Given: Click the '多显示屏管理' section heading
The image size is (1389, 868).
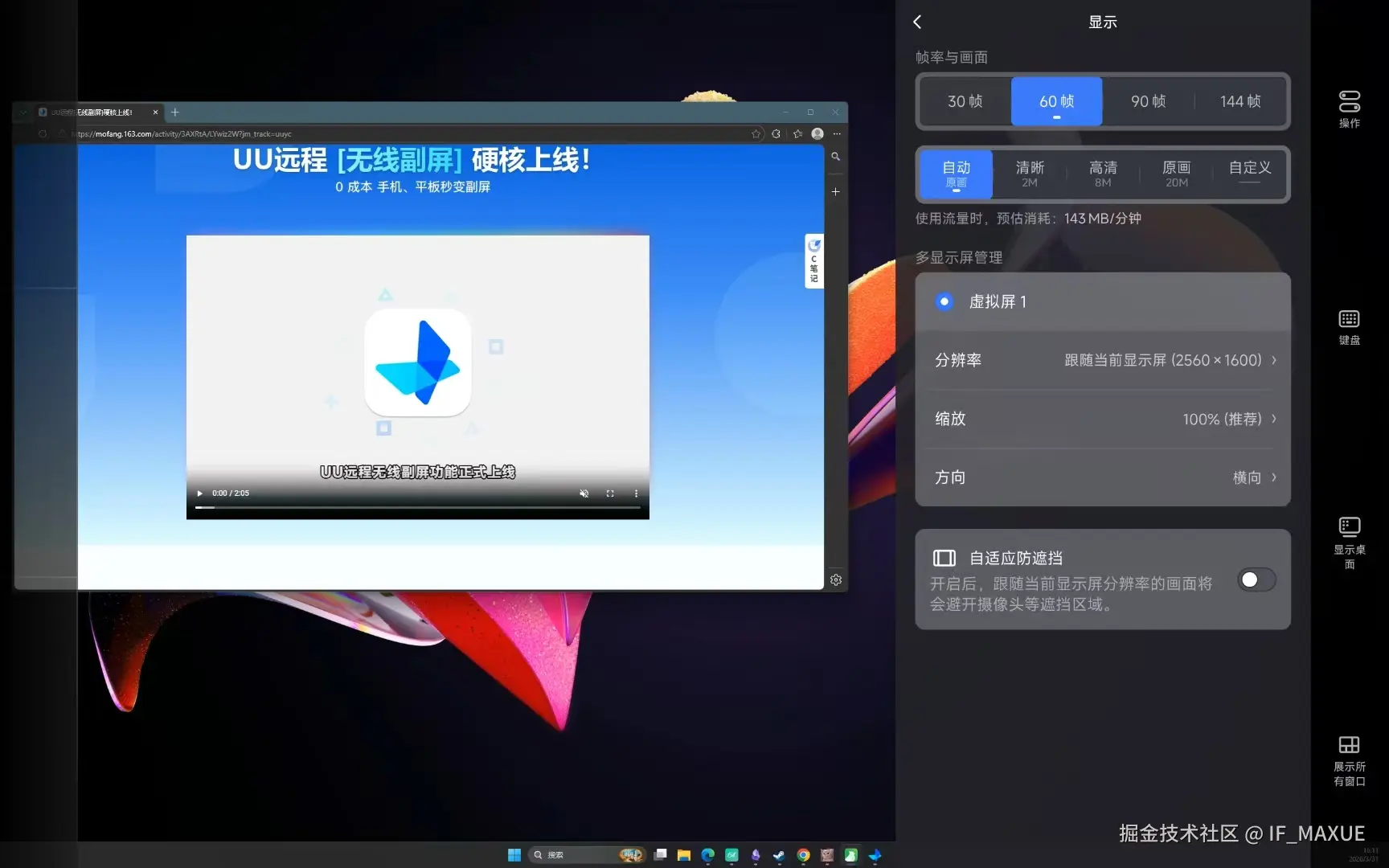Looking at the screenshot, I should click(x=959, y=257).
